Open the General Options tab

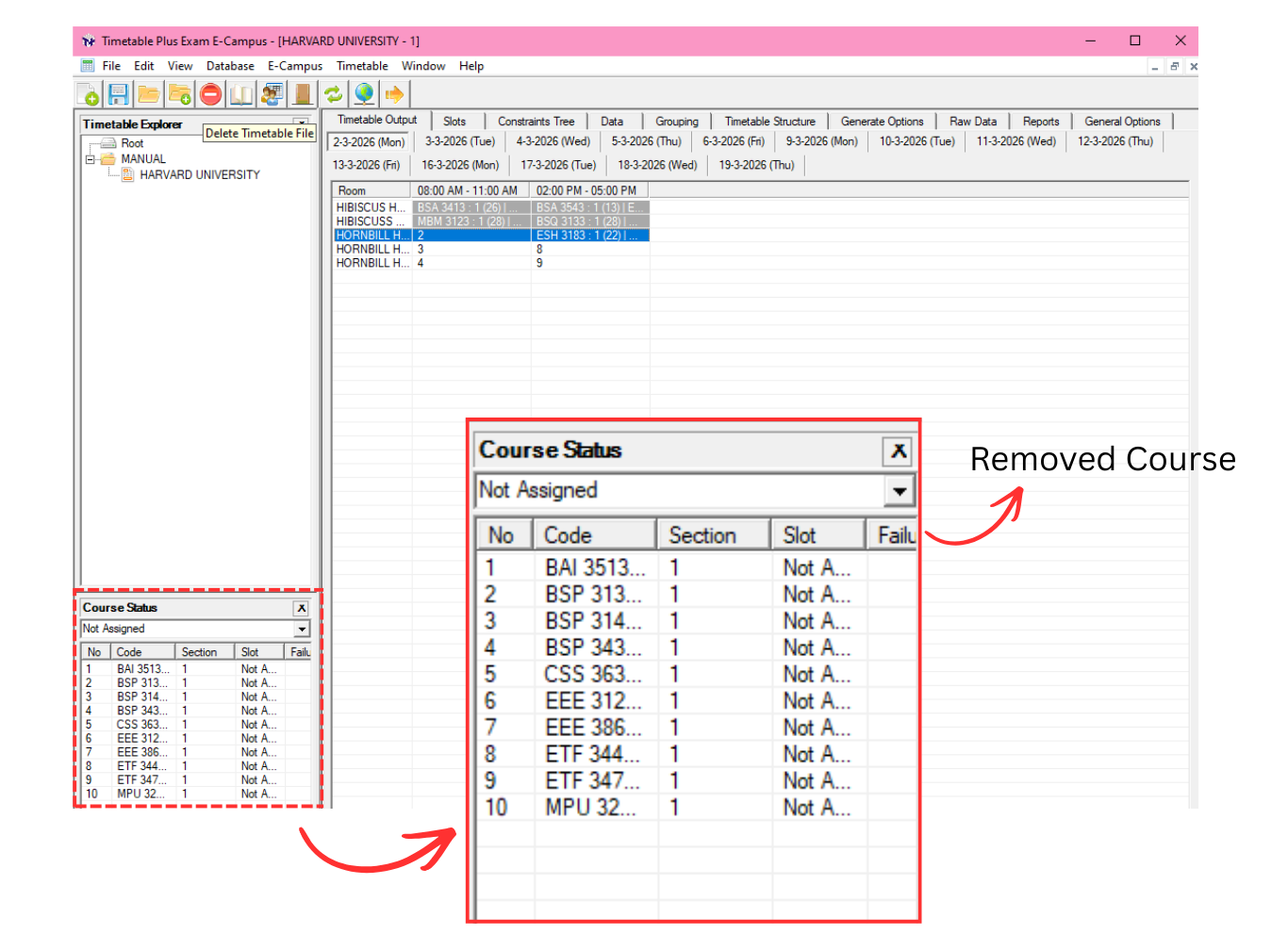[x=1122, y=122]
